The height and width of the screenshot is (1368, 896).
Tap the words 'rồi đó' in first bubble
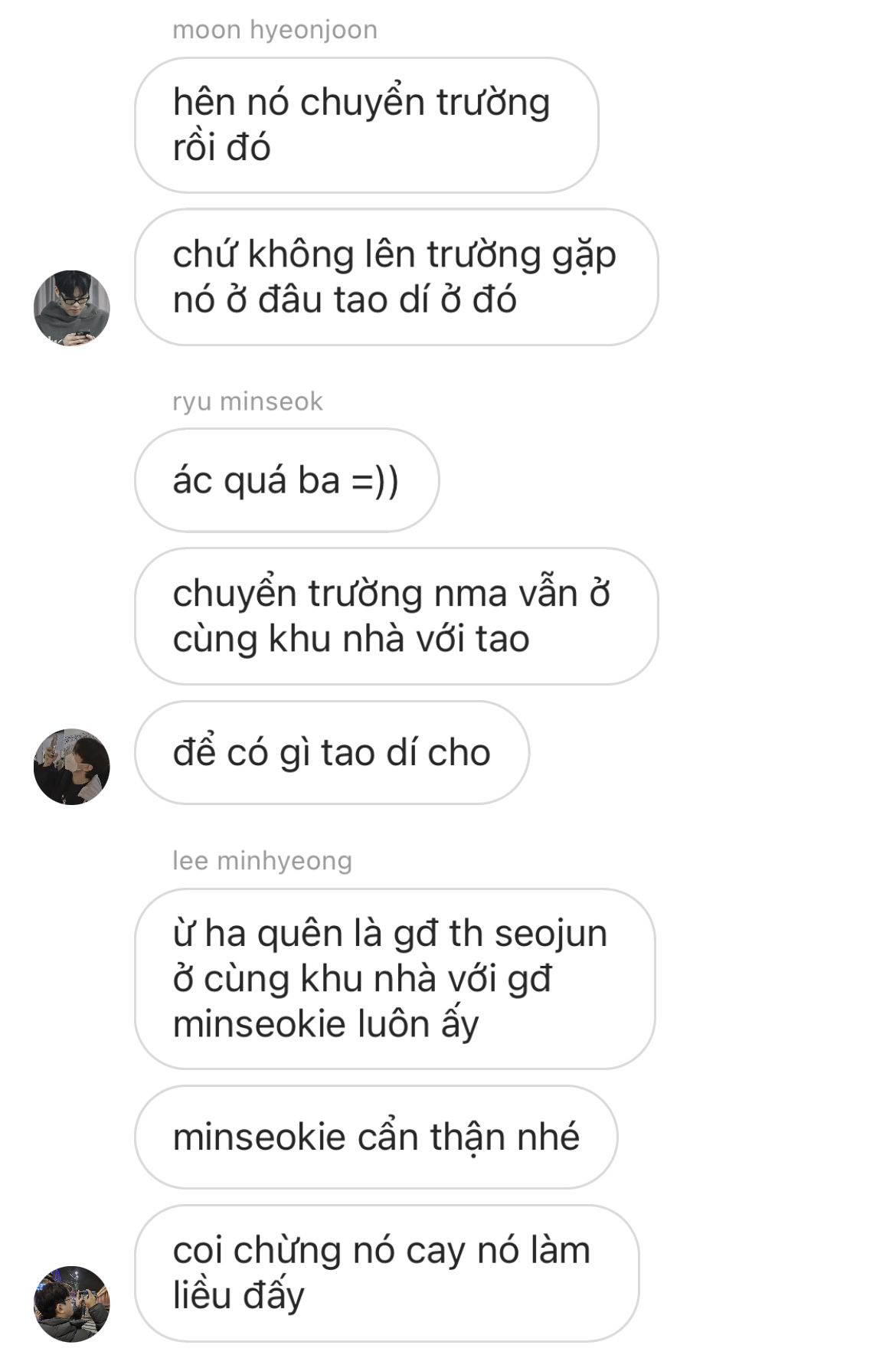tap(221, 147)
